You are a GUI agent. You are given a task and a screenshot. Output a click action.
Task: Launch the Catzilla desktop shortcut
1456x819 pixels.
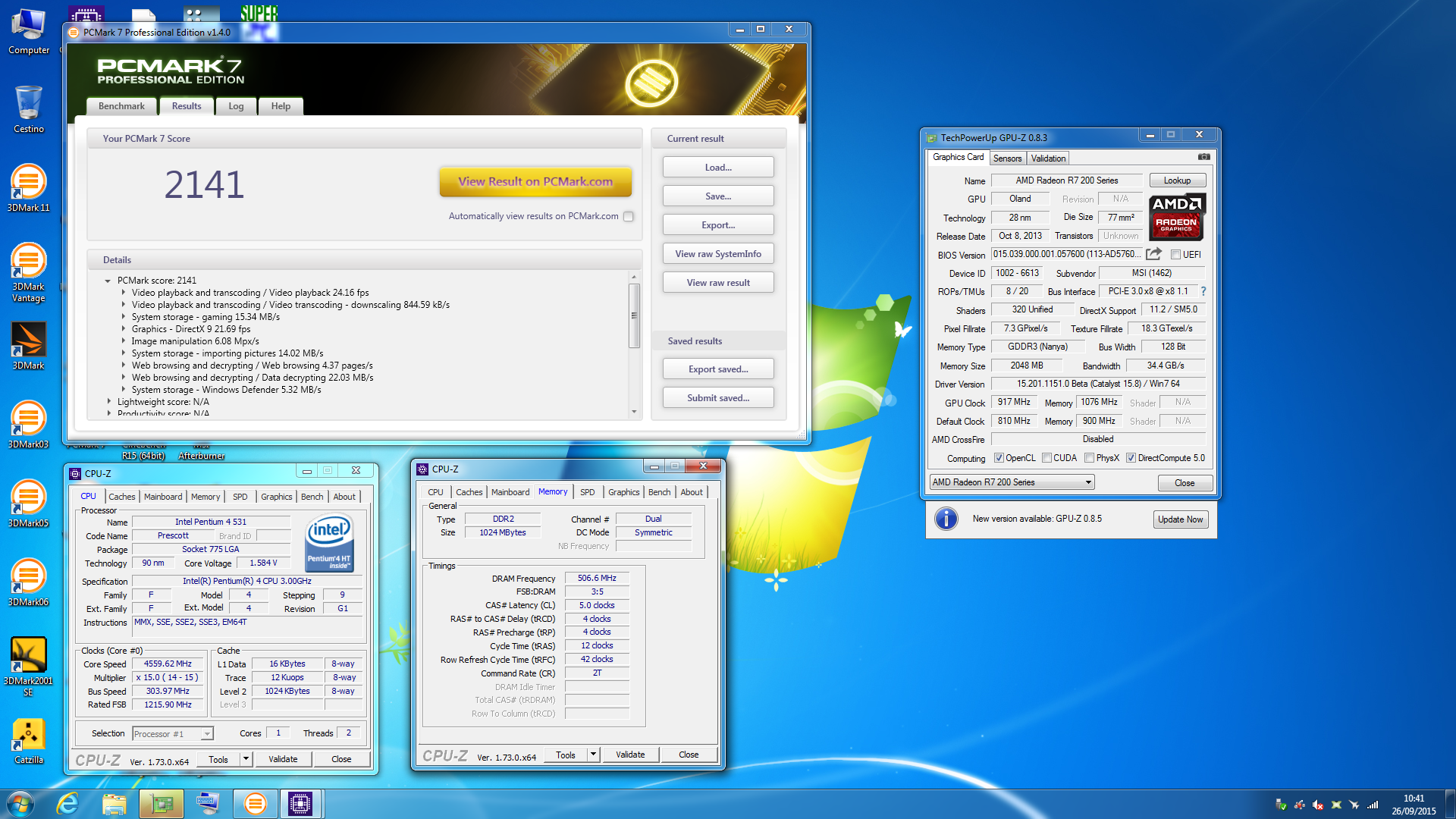pyautogui.click(x=29, y=741)
